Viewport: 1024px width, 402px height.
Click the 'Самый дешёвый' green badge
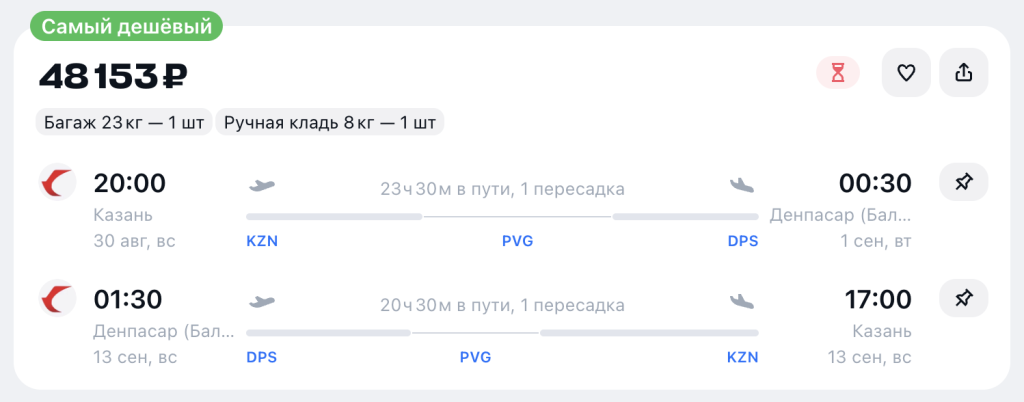(127, 27)
